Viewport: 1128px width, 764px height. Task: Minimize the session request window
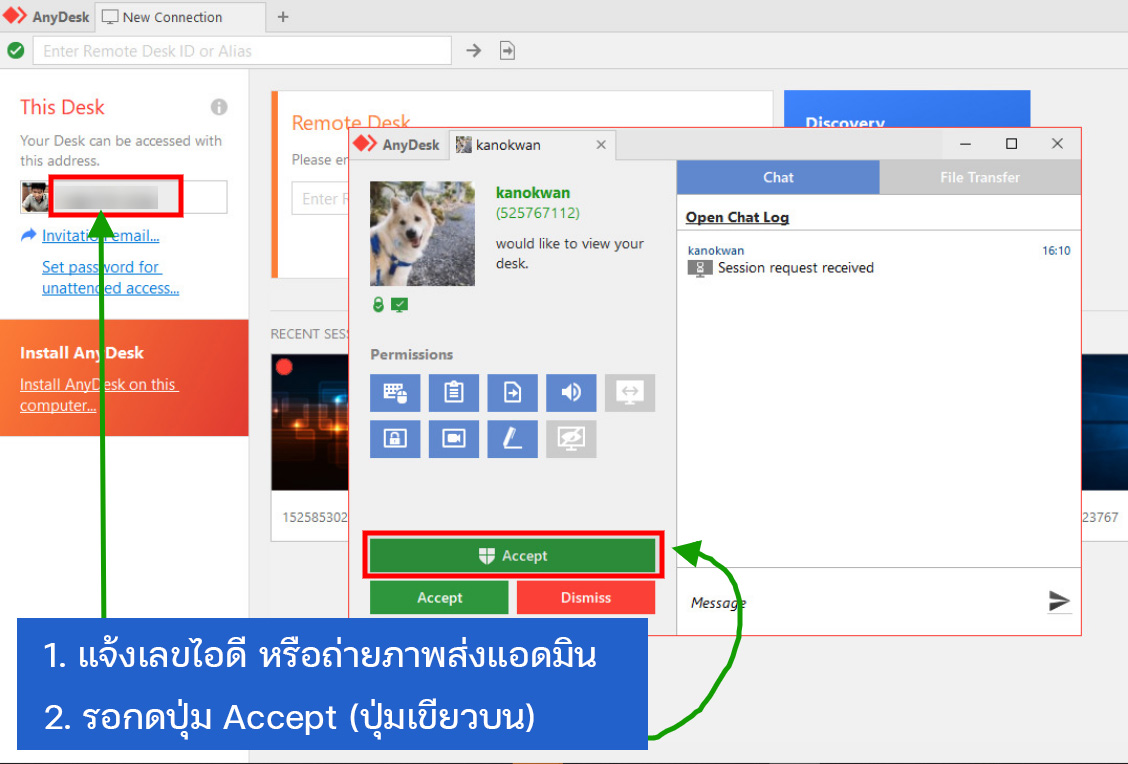click(965, 144)
